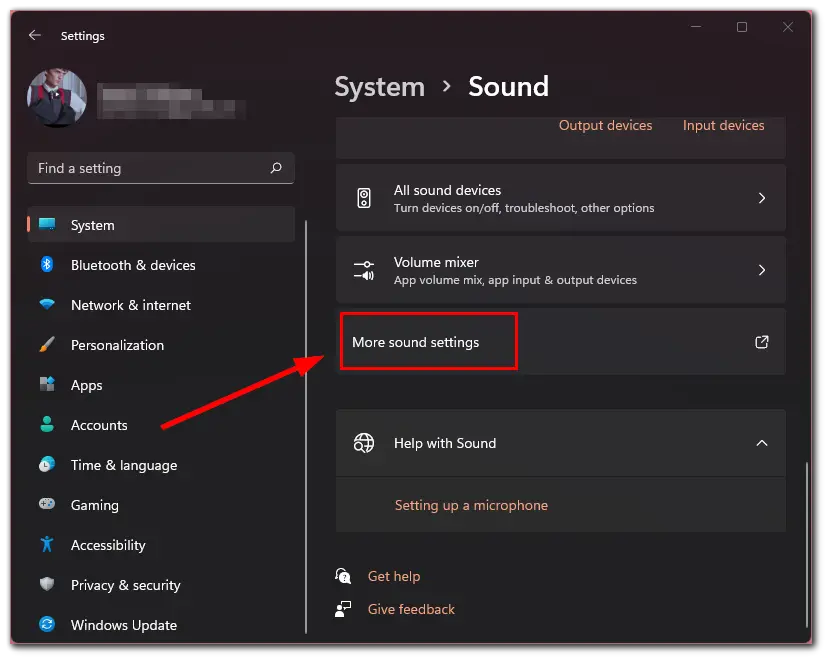Open the Get help link
The image size is (830, 662).
pos(394,576)
